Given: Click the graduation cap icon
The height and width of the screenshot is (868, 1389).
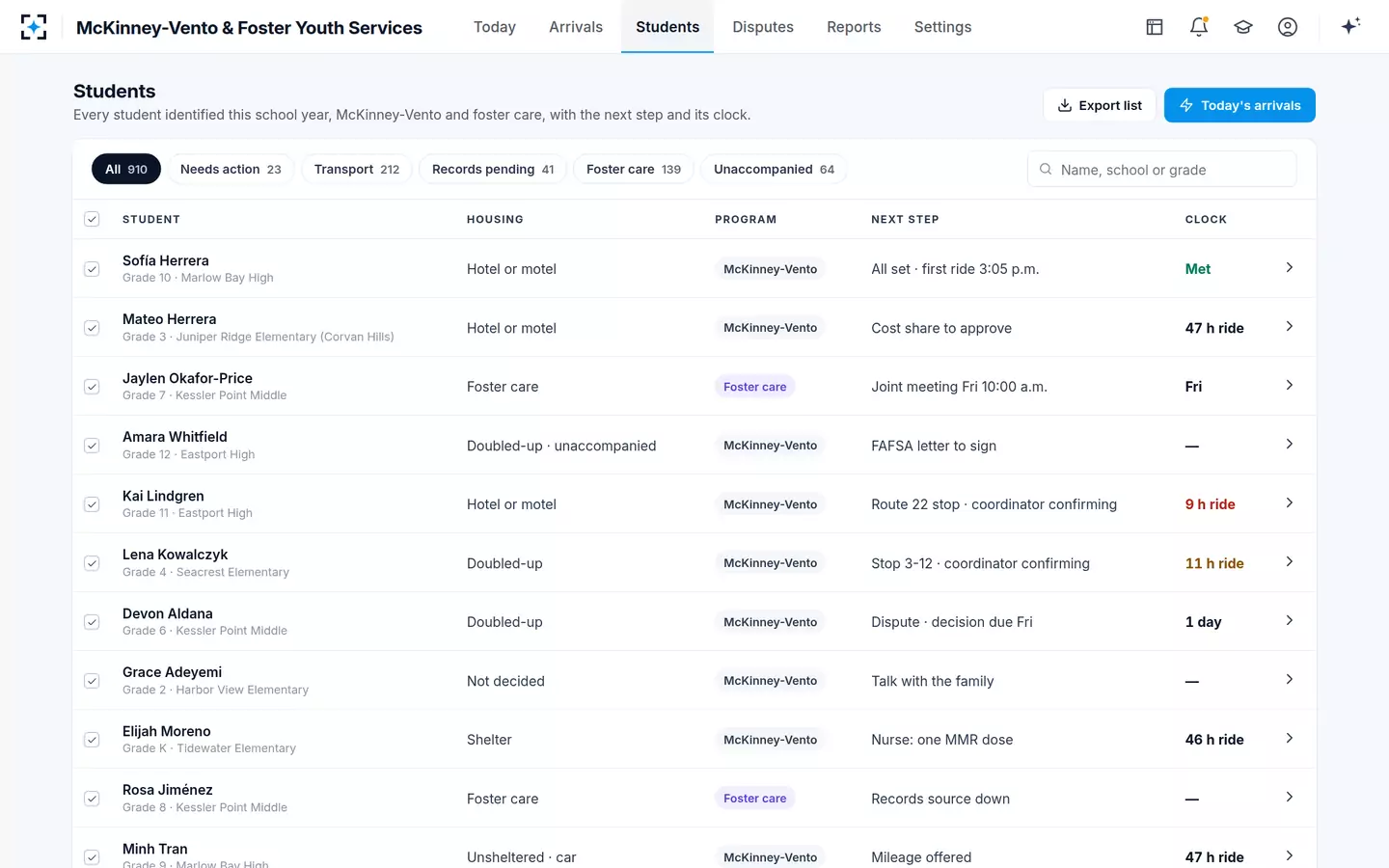Looking at the screenshot, I should (x=1243, y=27).
